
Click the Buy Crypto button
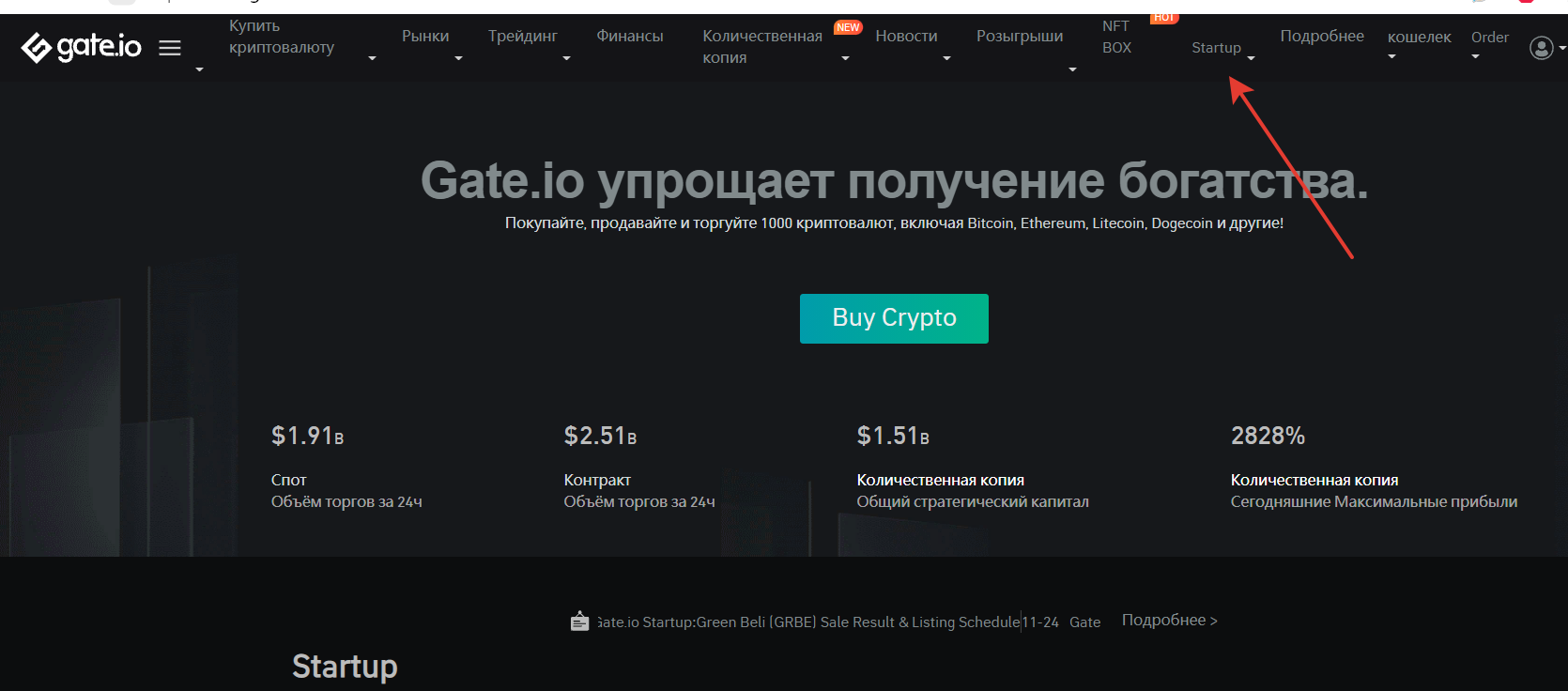[894, 318]
